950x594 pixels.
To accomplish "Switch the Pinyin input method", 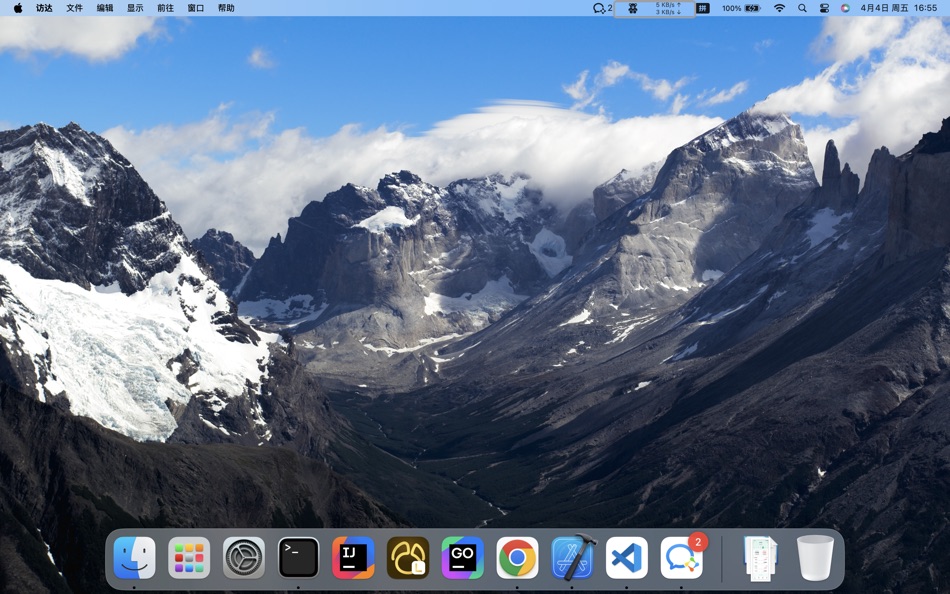I will tap(704, 10).
